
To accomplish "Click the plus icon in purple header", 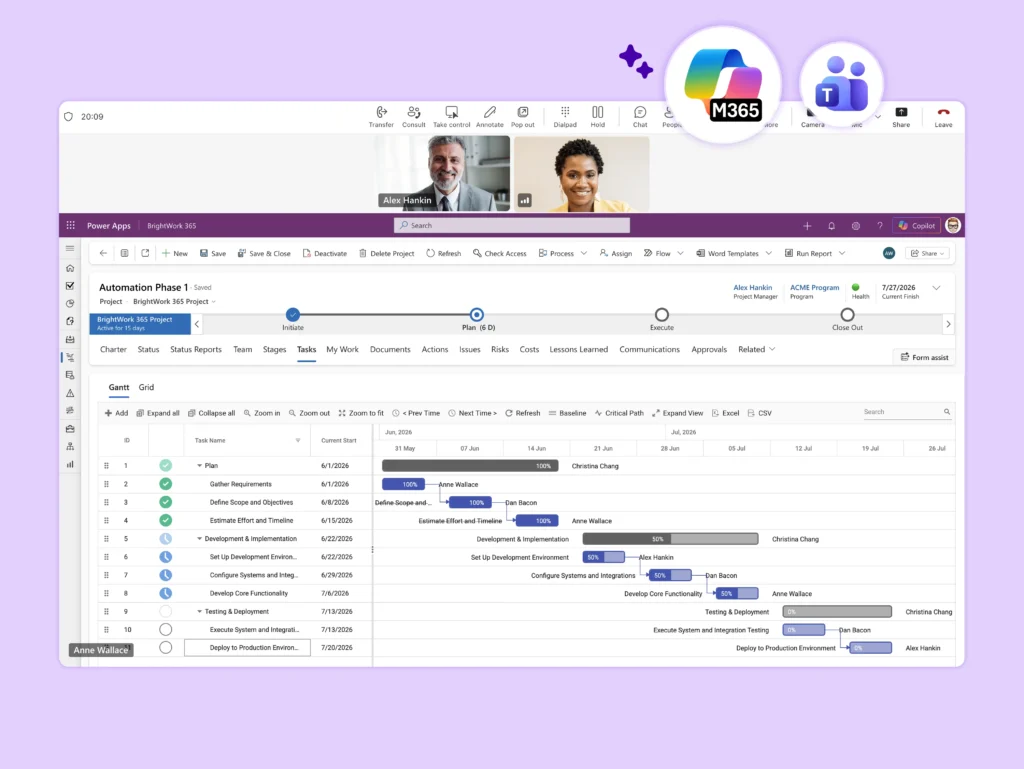I will 807,226.
